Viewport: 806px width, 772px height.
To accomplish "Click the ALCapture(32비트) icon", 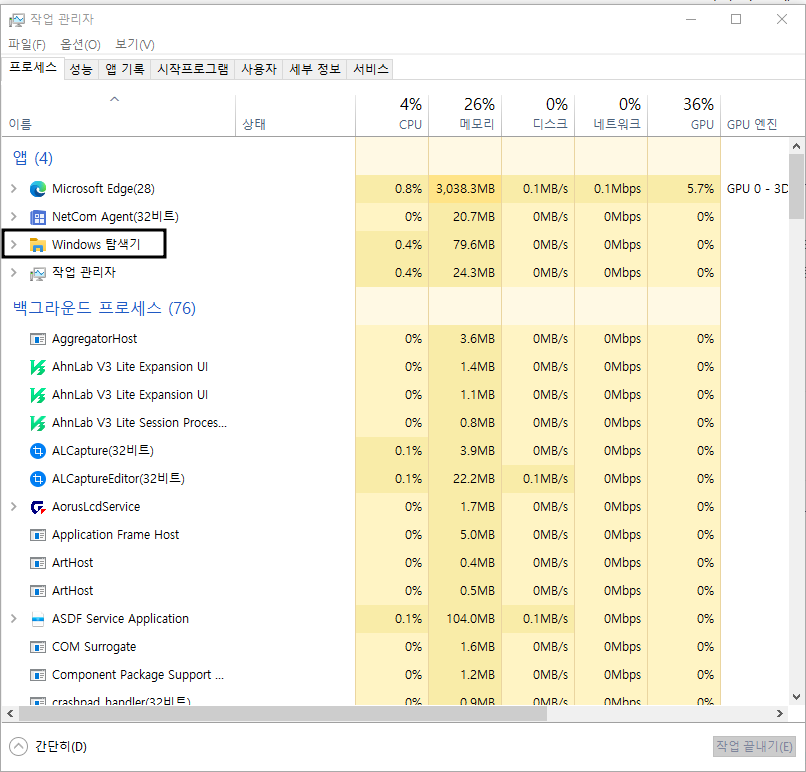I will pos(38,451).
